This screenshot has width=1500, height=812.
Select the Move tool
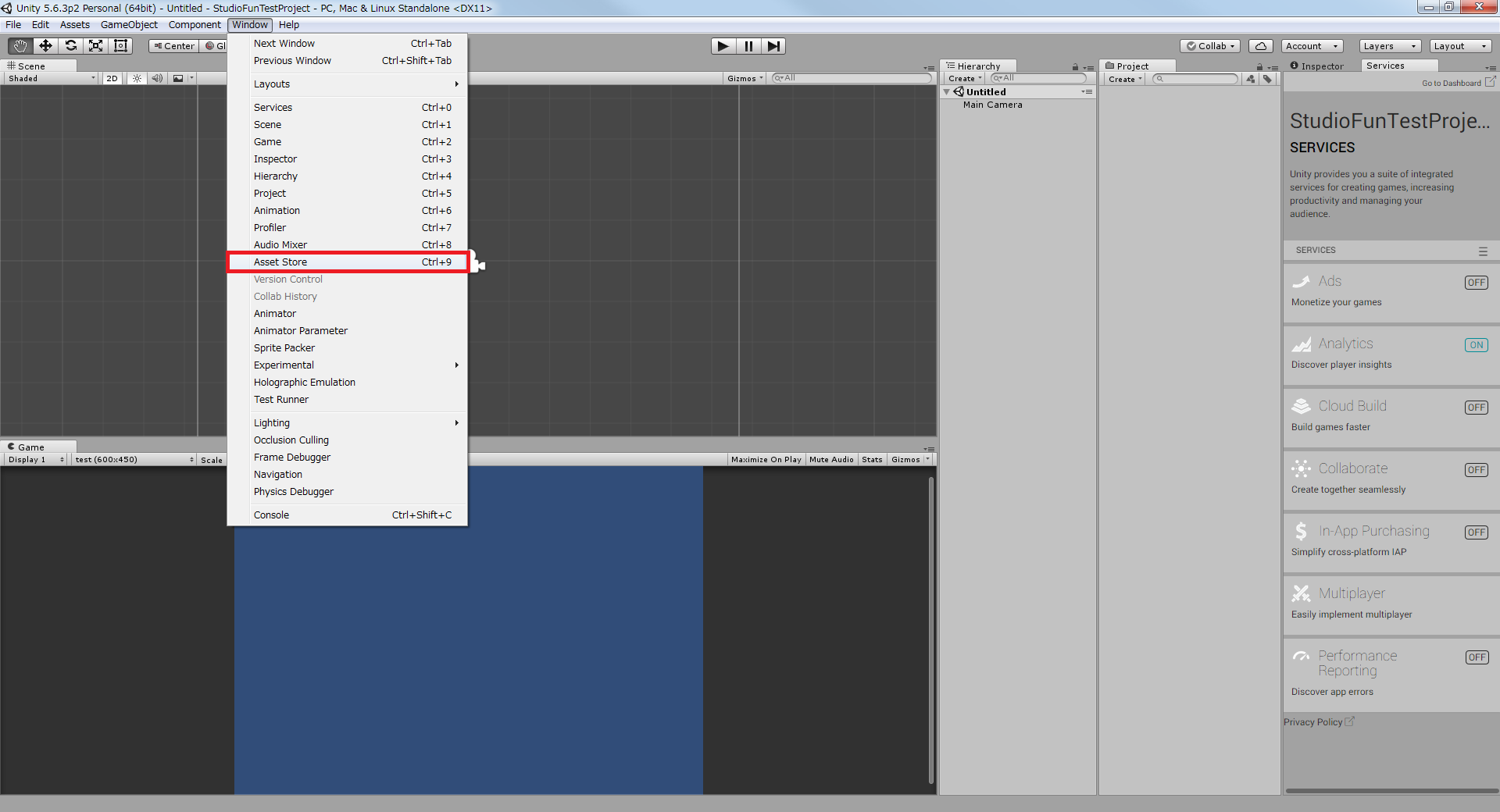tap(45, 46)
